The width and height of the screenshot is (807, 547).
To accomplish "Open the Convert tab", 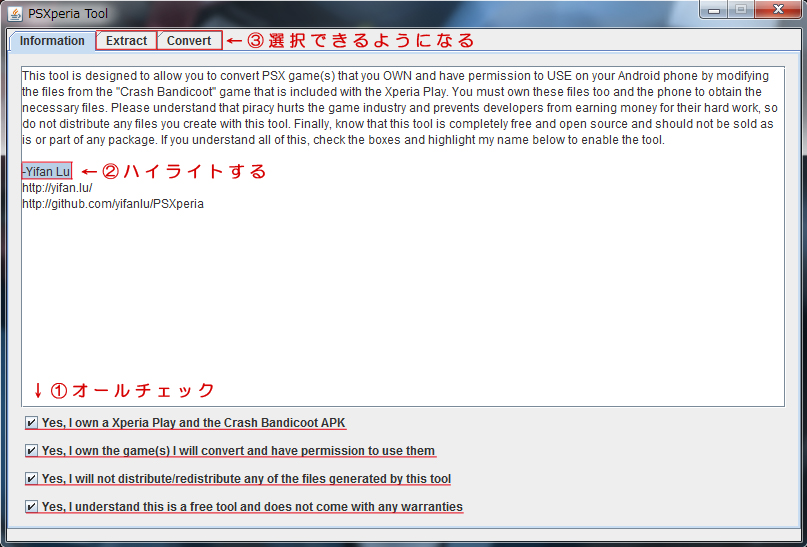I will pos(189,41).
